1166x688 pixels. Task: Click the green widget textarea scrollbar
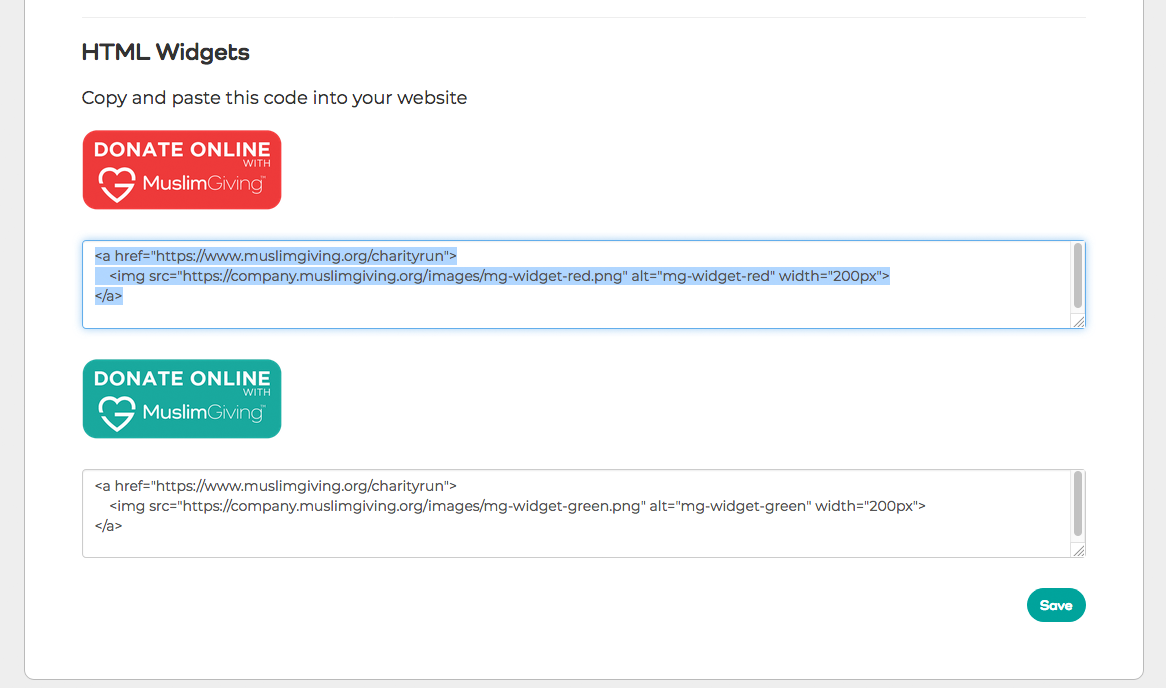tap(1078, 504)
